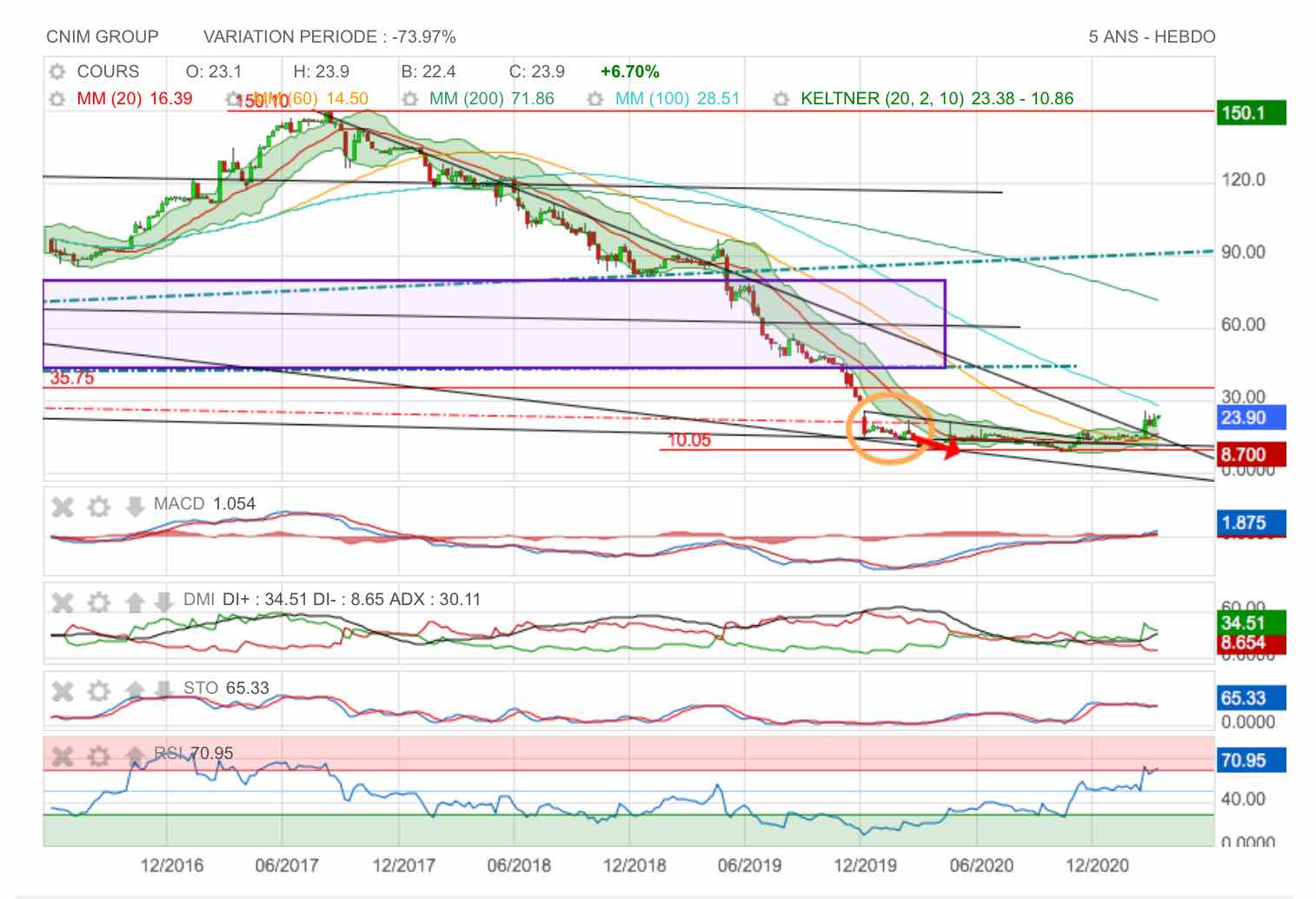Click the blue 65.33 STO axis tag

pos(1251,698)
